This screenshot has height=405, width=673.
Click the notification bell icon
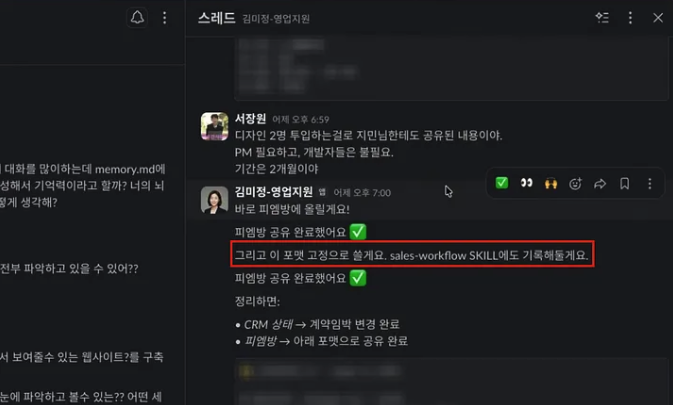coord(137,18)
